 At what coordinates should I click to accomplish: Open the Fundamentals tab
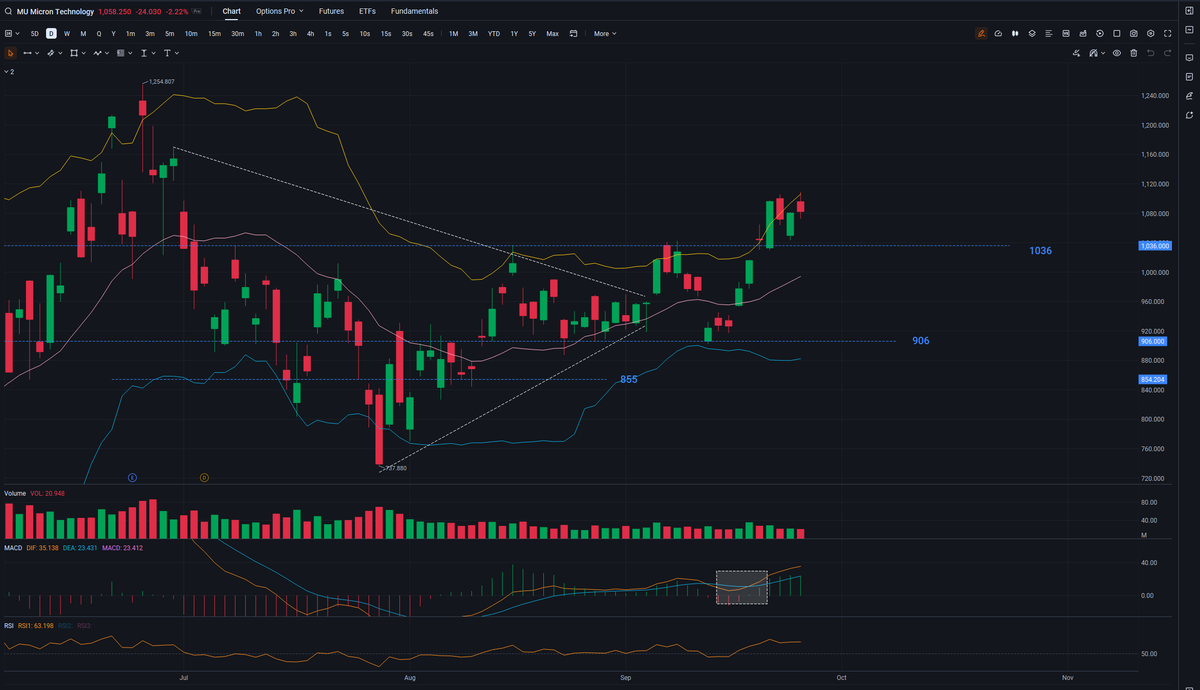414,11
